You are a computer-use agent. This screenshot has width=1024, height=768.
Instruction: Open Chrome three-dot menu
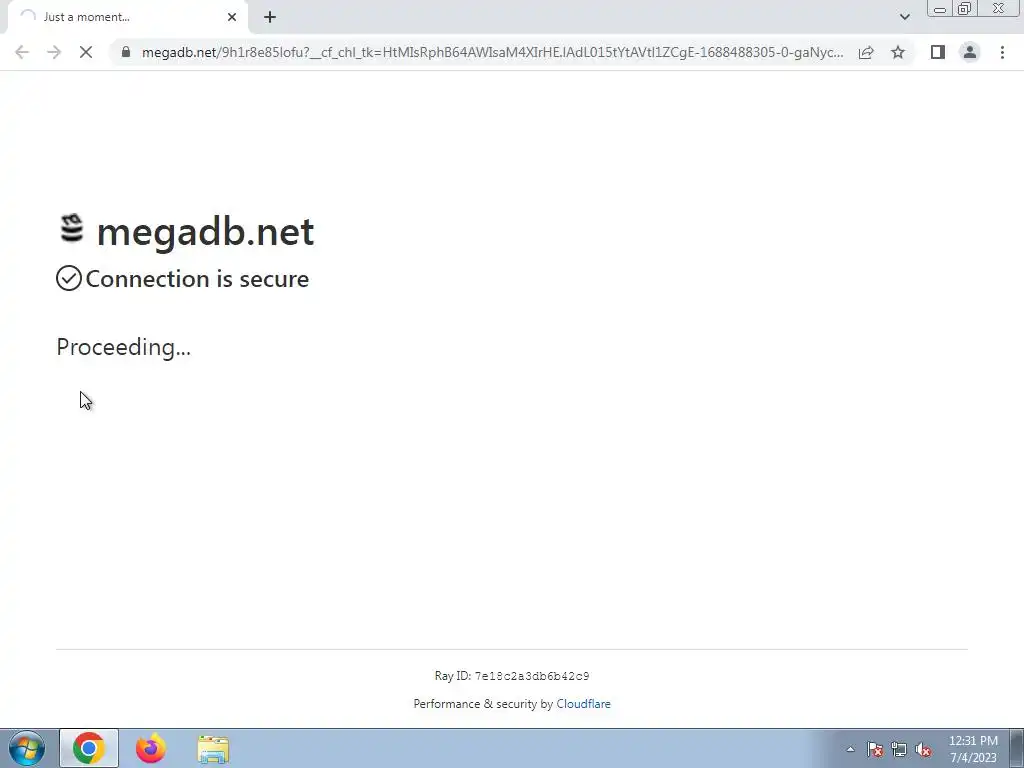pyautogui.click(x=1002, y=52)
